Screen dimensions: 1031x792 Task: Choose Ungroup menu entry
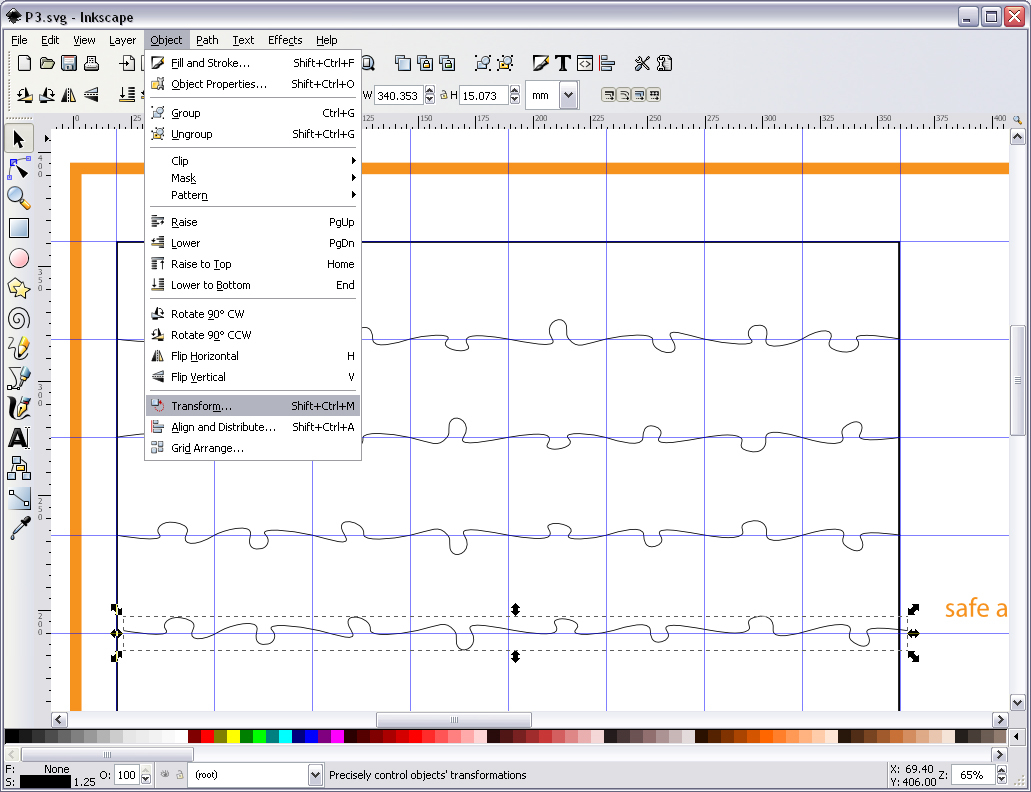pyautogui.click(x=253, y=134)
